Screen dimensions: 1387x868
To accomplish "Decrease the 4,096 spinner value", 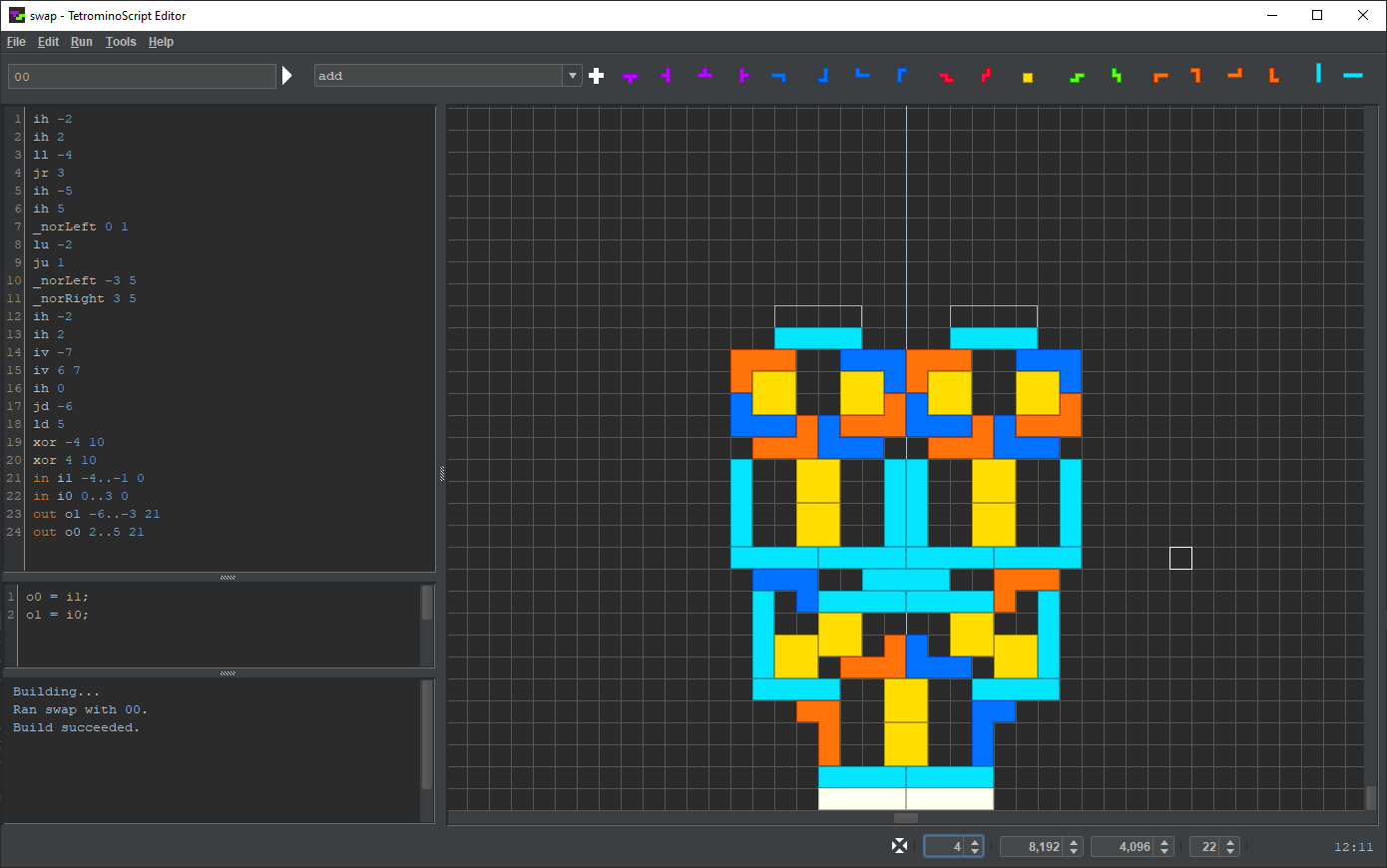I will pos(1164,851).
